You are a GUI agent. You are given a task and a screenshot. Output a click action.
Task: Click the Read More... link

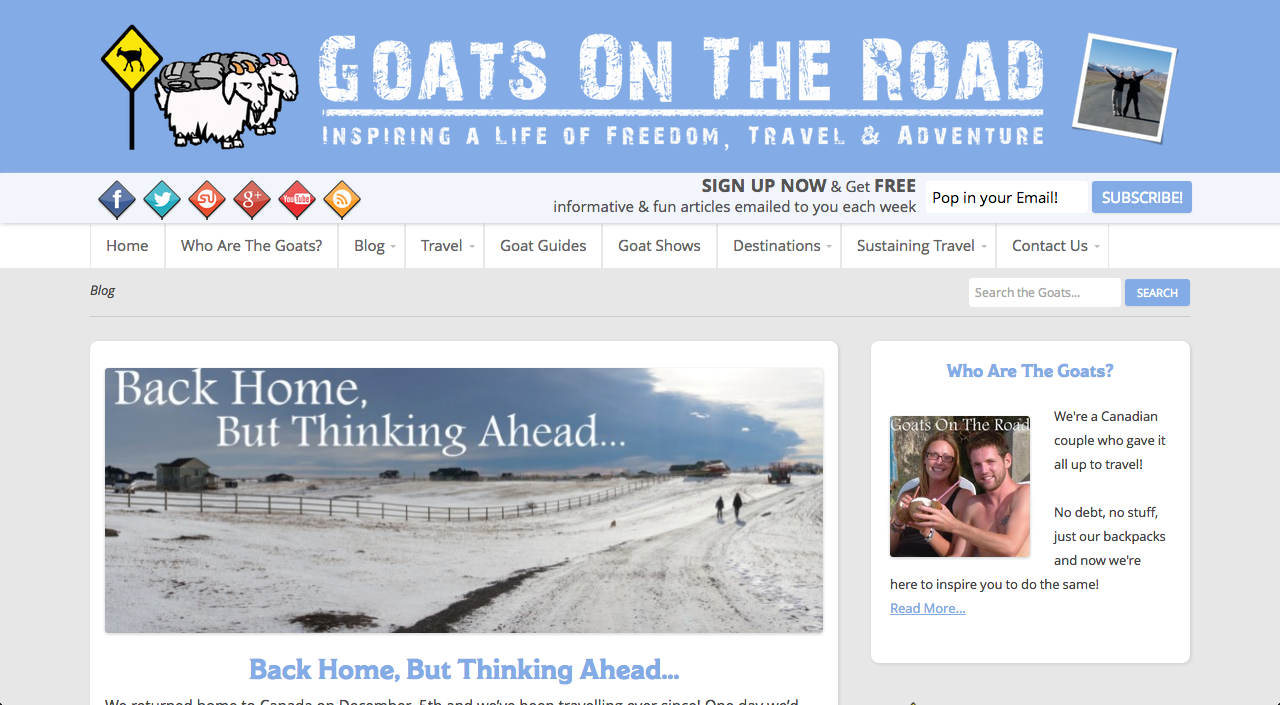tap(927, 608)
